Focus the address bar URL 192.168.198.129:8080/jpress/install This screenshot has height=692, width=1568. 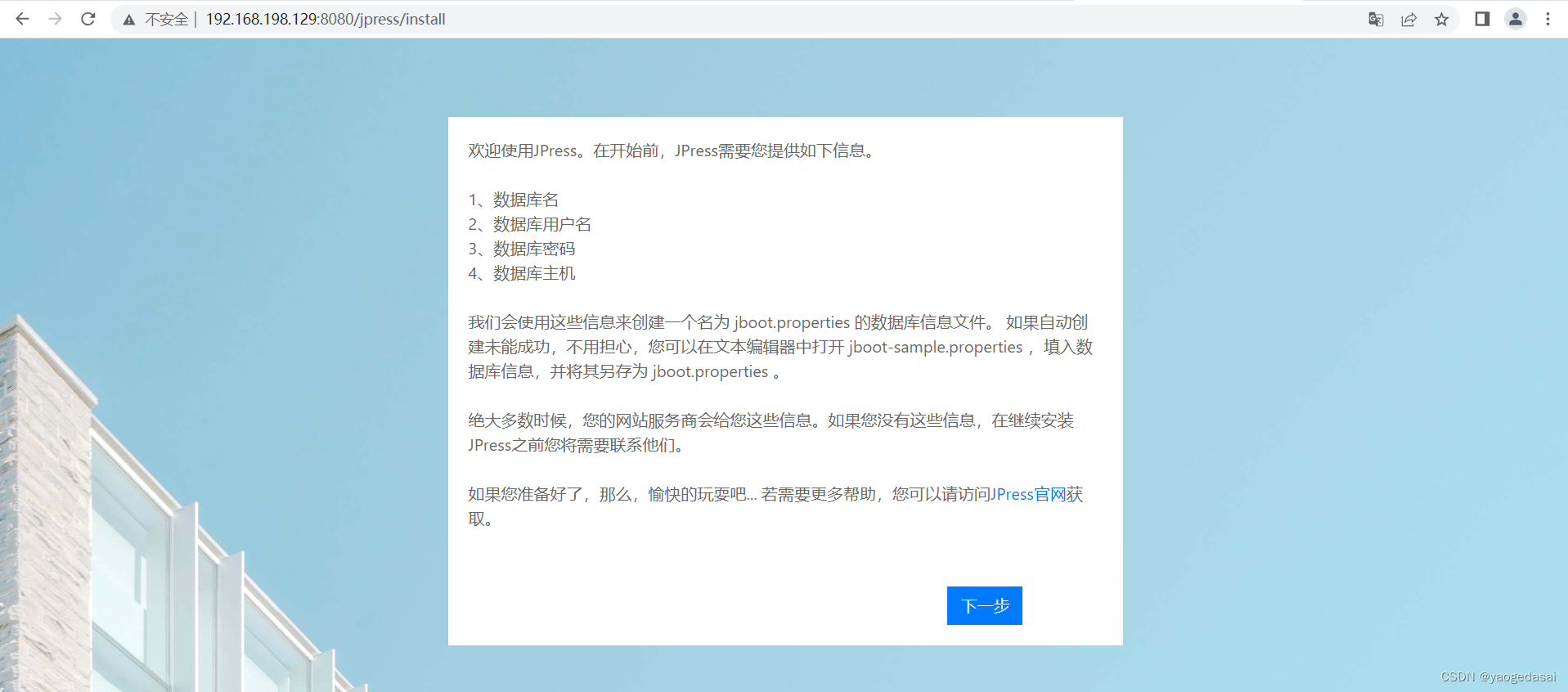[x=326, y=19]
